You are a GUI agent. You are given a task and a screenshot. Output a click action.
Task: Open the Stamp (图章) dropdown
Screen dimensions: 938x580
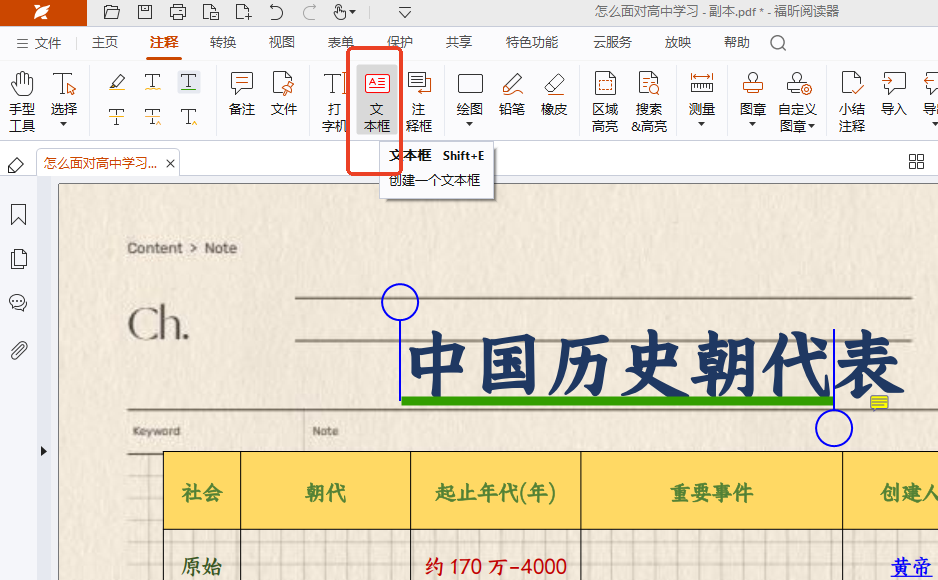753,124
